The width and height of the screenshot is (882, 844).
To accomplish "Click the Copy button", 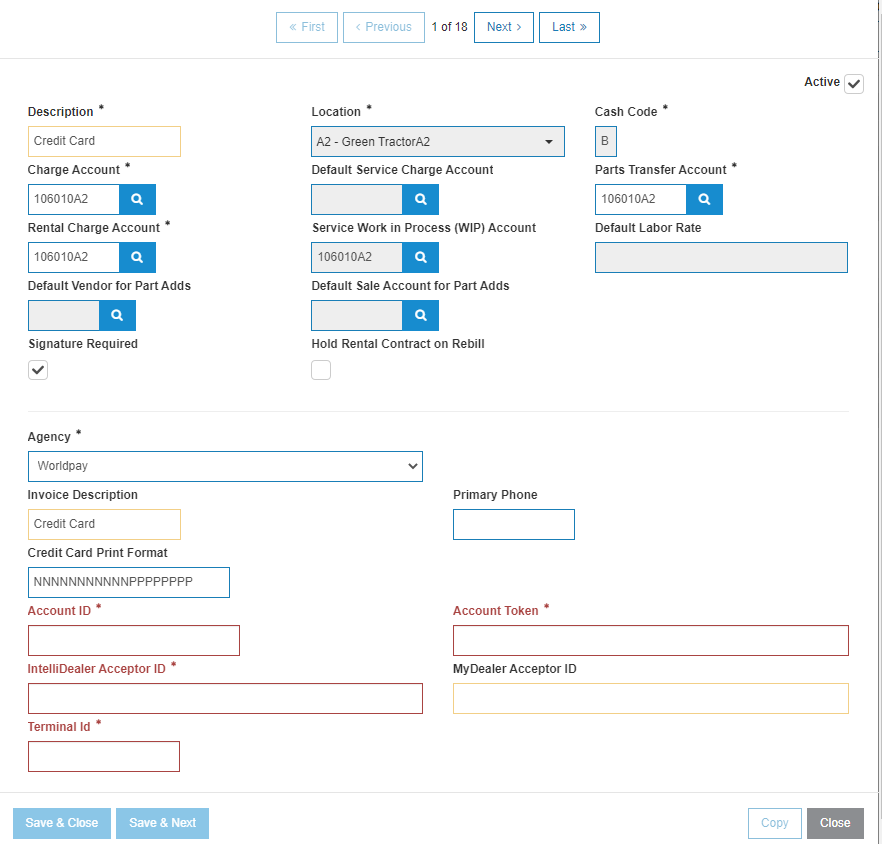I will pyautogui.click(x=775, y=823).
